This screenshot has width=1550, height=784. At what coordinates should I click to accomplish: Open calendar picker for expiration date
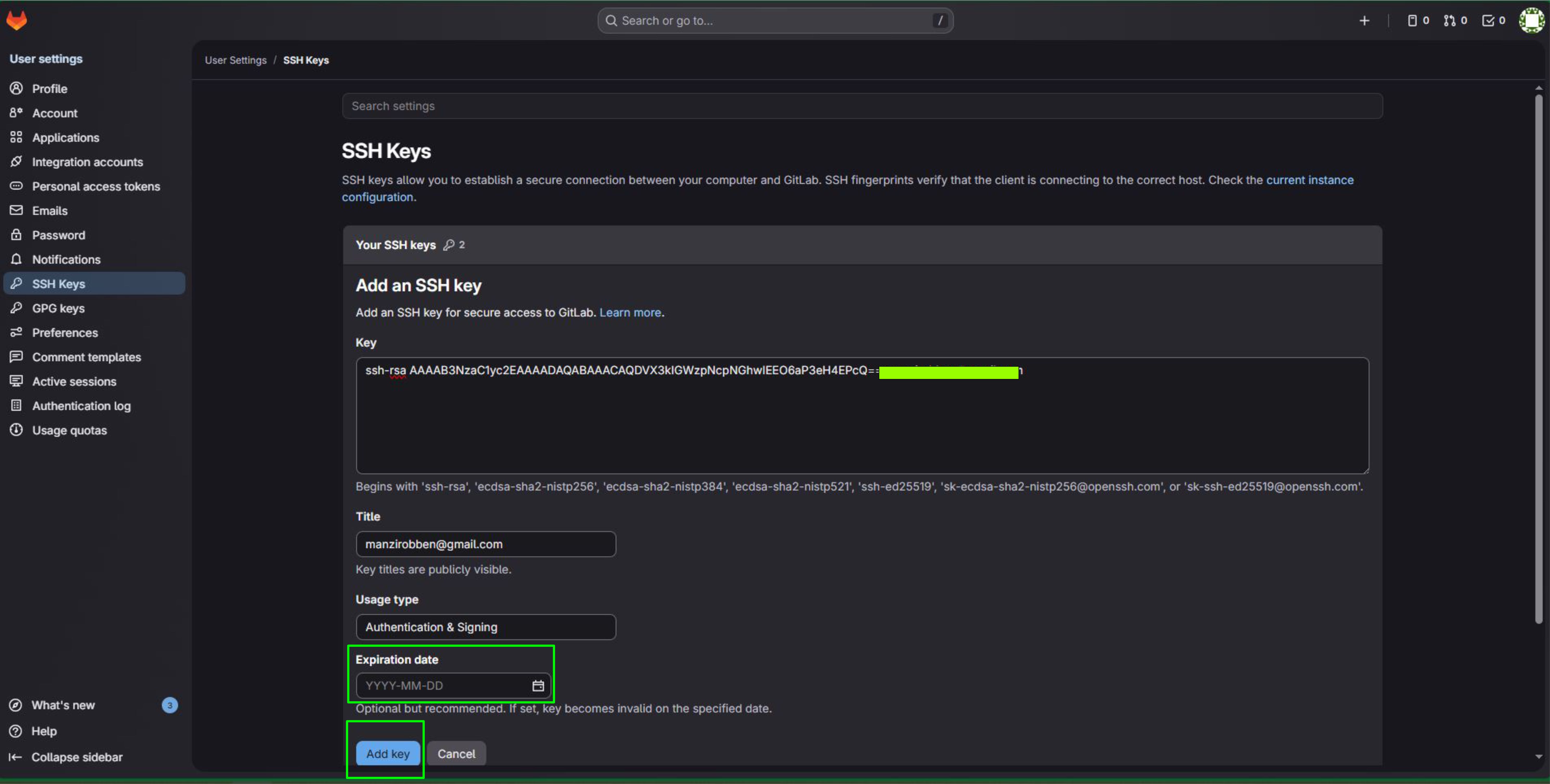(538, 686)
